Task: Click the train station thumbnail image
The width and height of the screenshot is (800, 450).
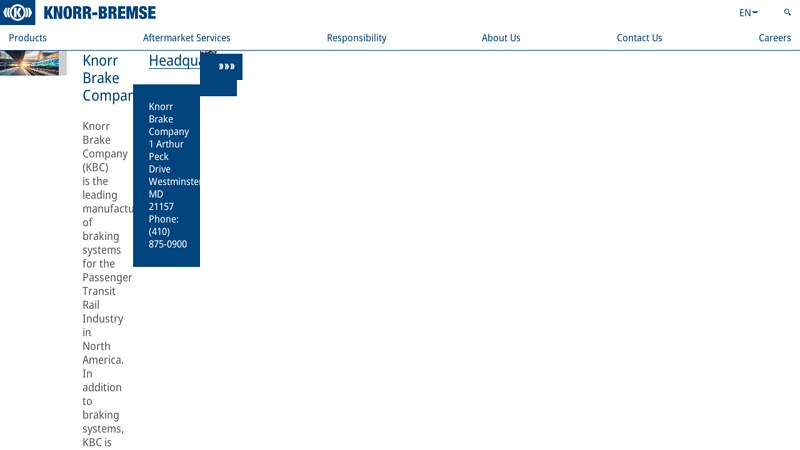Action: click(x=30, y=63)
